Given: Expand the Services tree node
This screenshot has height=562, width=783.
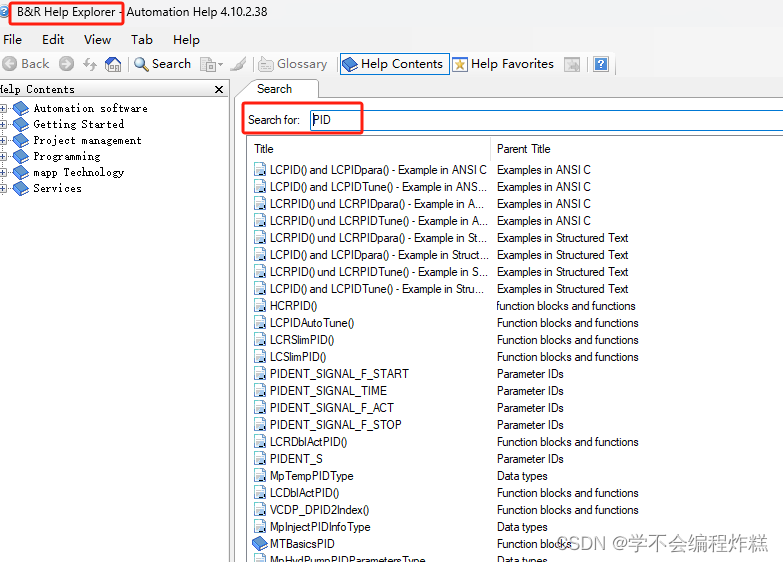Looking at the screenshot, I should tap(3, 188).
